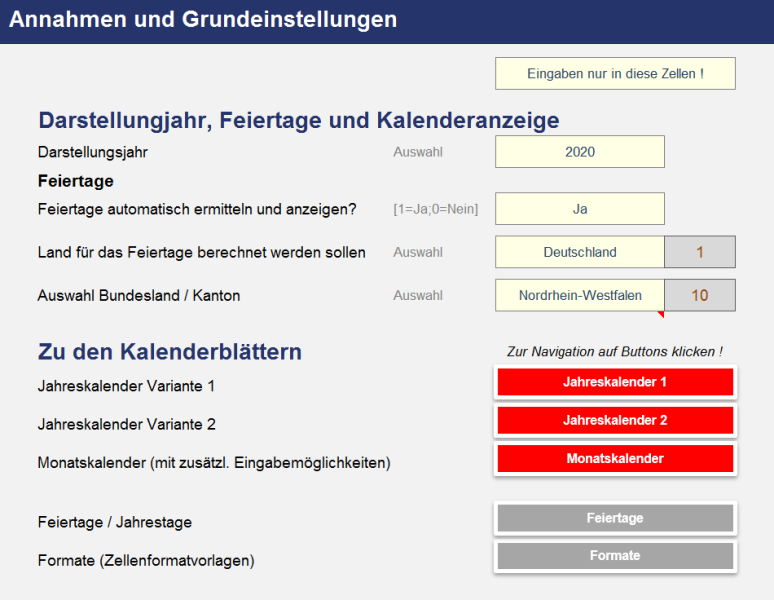Image resolution: width=774 pixels, height=600 pixels.
Task: Click the red comment marker under Nordrhein-Westfalen
Action: 661,314
